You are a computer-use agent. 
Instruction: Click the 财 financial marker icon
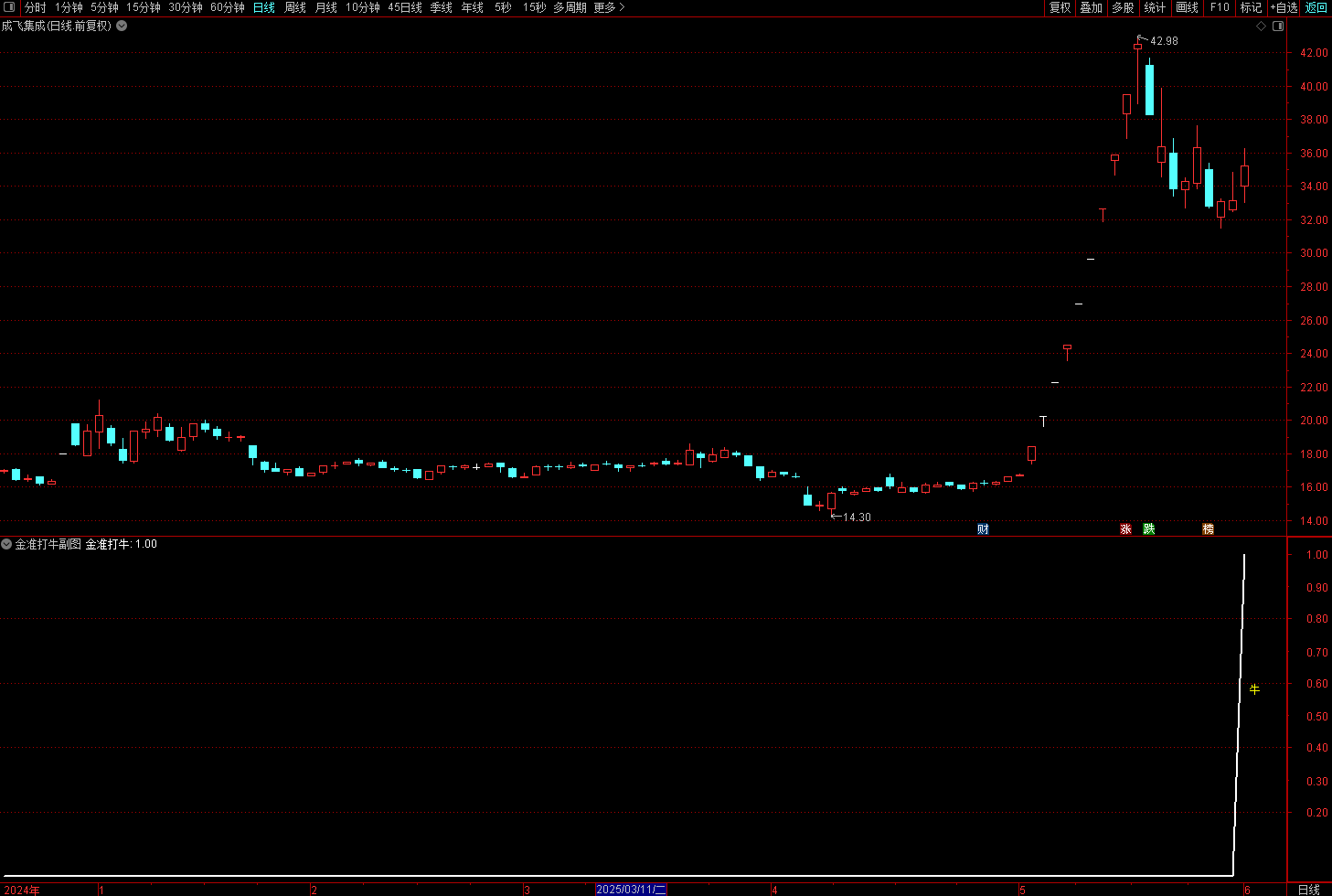[983, 529]
